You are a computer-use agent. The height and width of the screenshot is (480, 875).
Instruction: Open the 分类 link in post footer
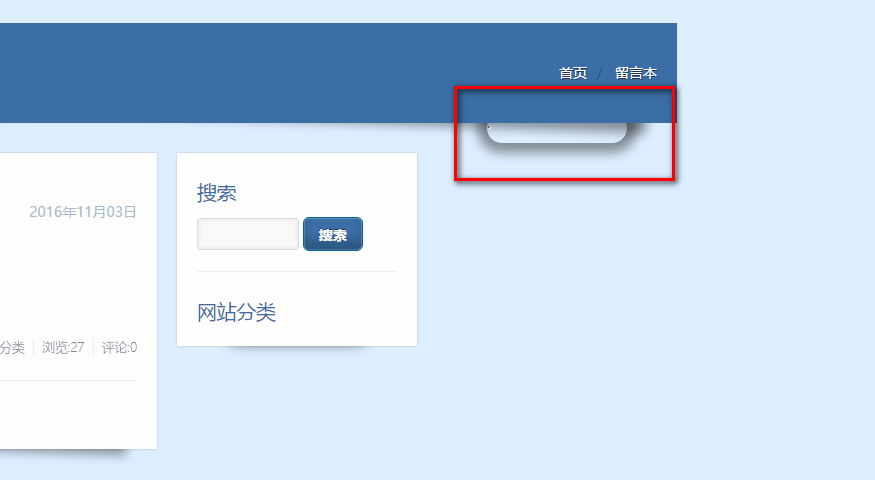coord(12,348)
